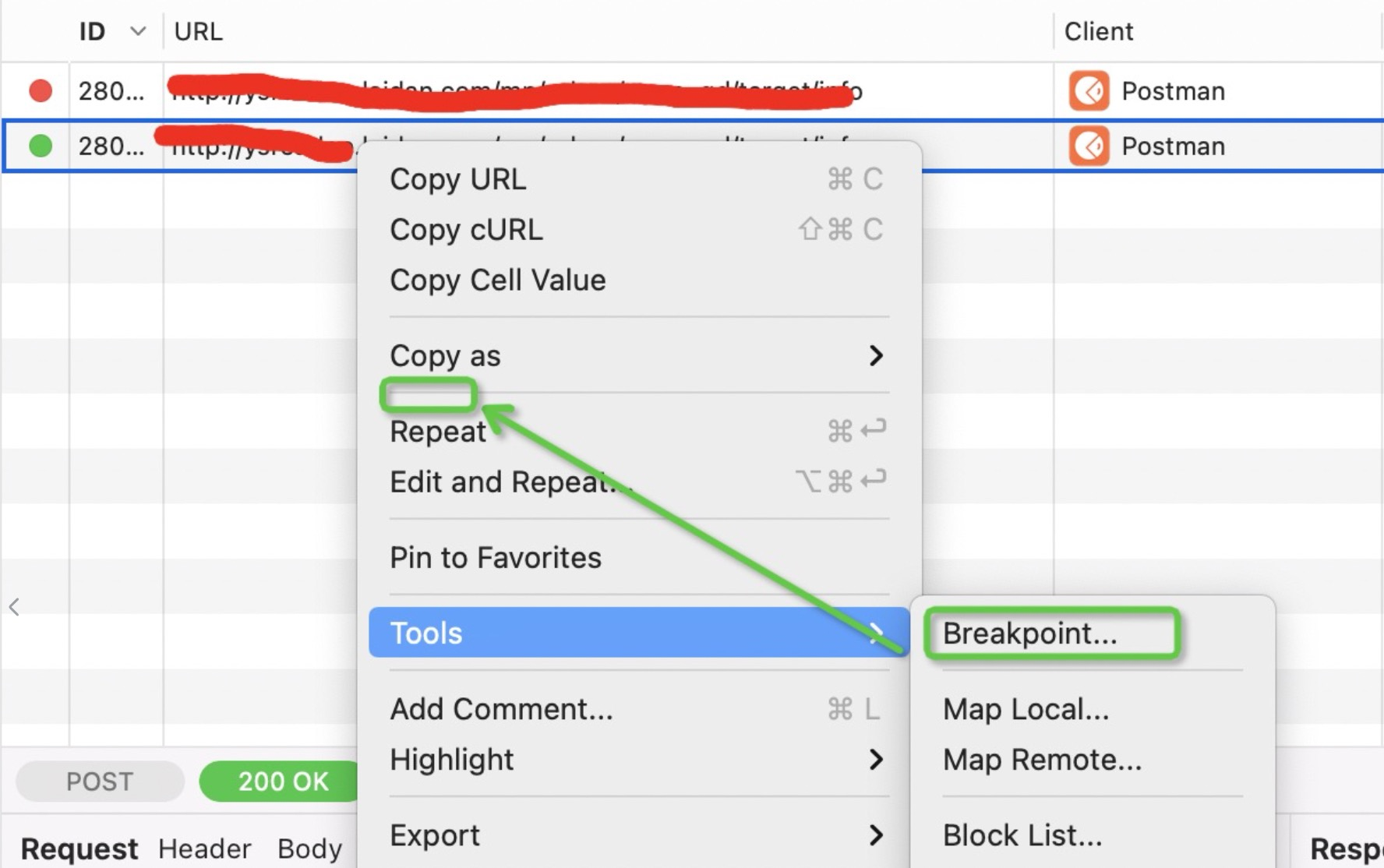Open the ID column sort dropdown
Screen dimensions: 1384x868
click(138, 31)
